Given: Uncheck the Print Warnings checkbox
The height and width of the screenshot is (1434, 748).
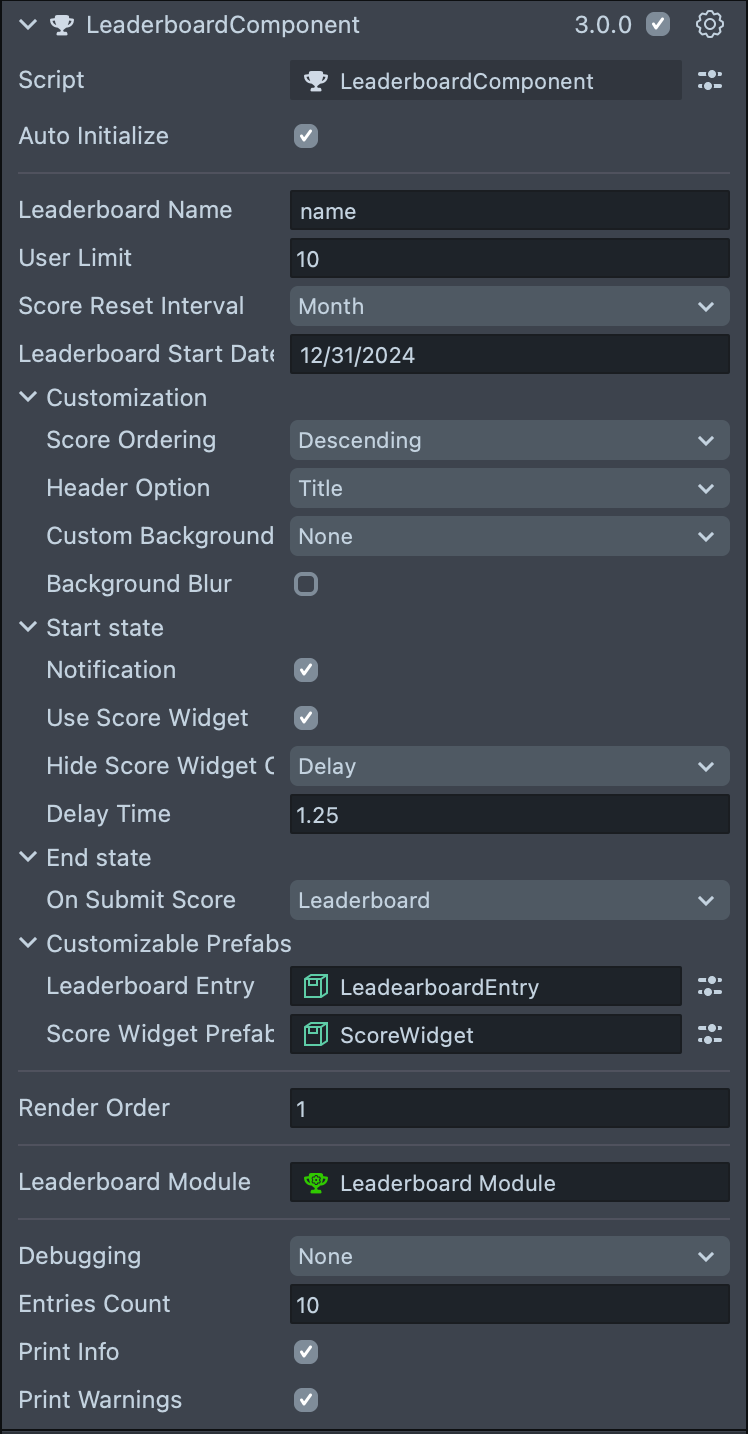Looking at the screenshot, I should (306, 1400).
